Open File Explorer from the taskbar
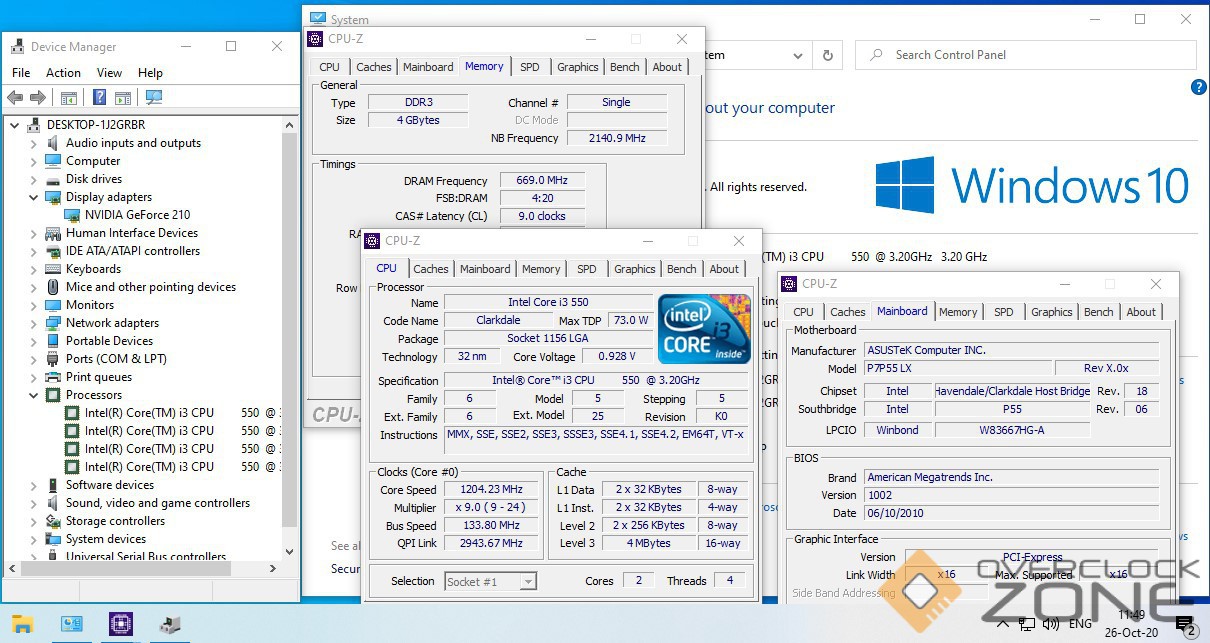 tap(22, 625)
